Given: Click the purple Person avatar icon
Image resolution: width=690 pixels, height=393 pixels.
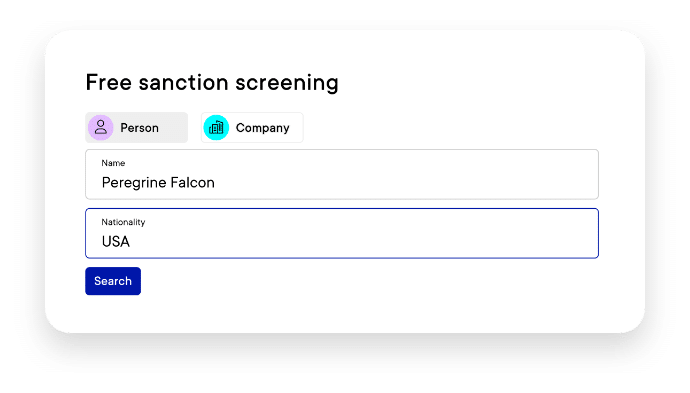Looking at the screenshot, I should (x=101, y=128).
